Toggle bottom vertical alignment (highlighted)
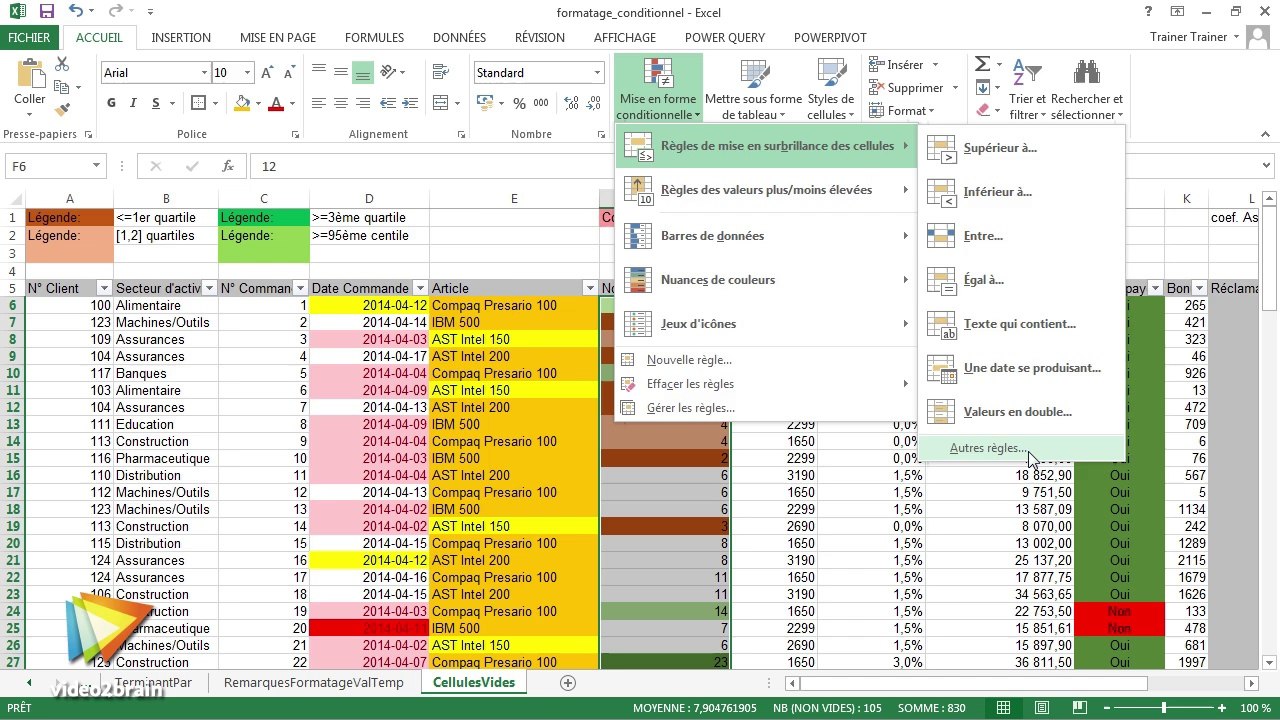Viewport: 1280px width, 720px height. pos(363,72)
